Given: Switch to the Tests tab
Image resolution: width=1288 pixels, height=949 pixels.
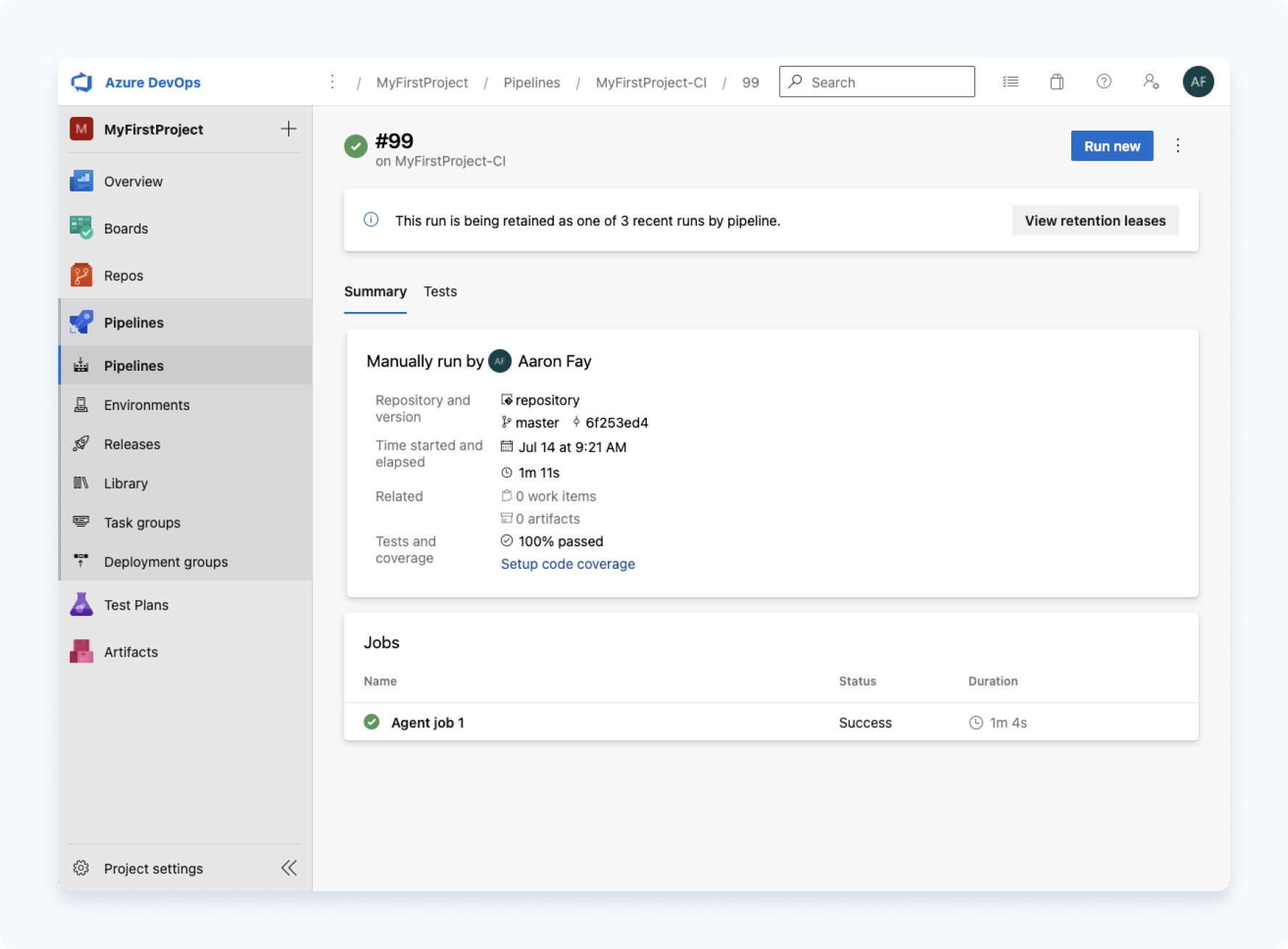Looking at the screenshot, I should click(x=440, y=292).
